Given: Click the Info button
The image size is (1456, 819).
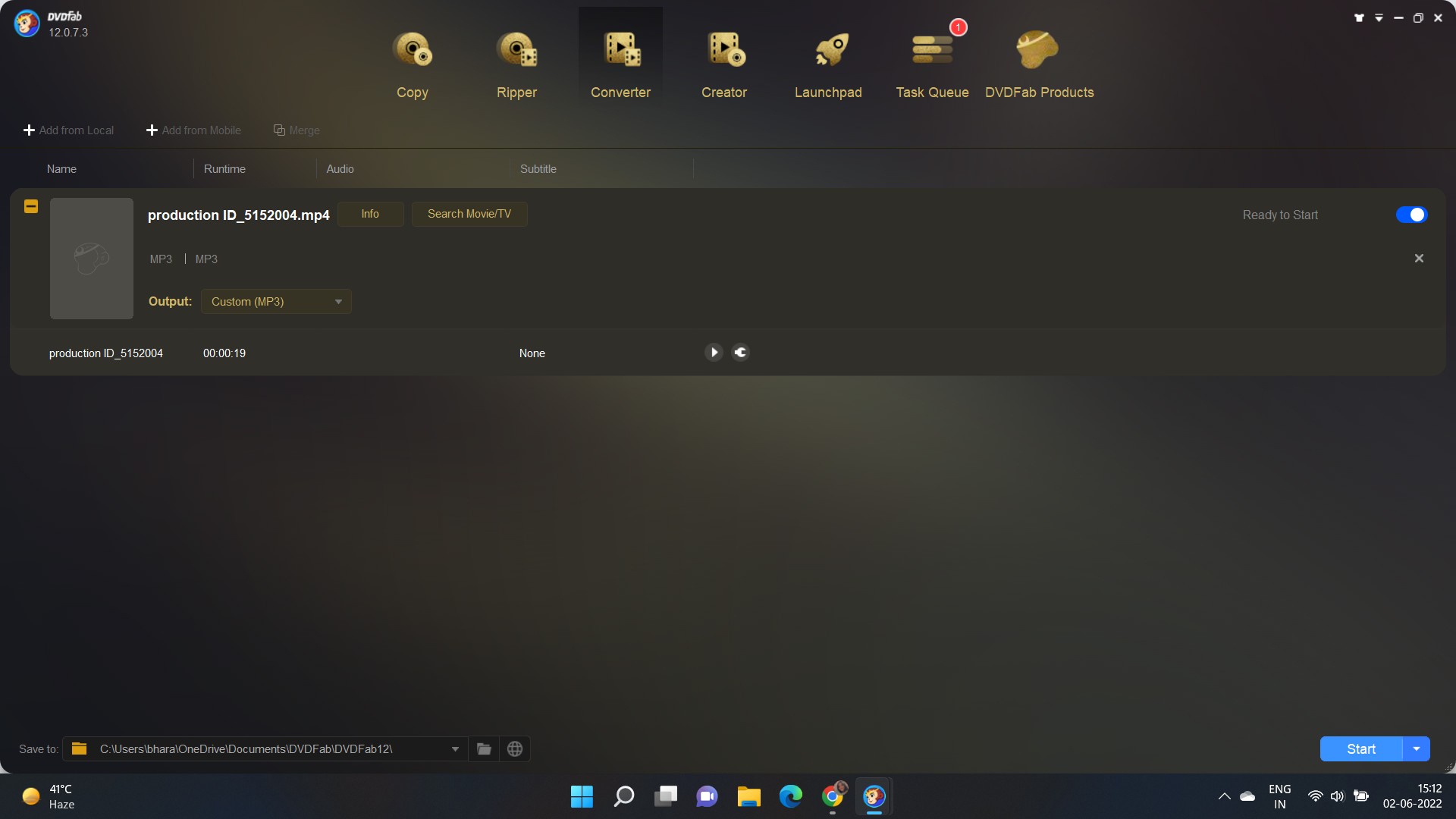Looking at the screenshot, I should click(x=370, y=214).
